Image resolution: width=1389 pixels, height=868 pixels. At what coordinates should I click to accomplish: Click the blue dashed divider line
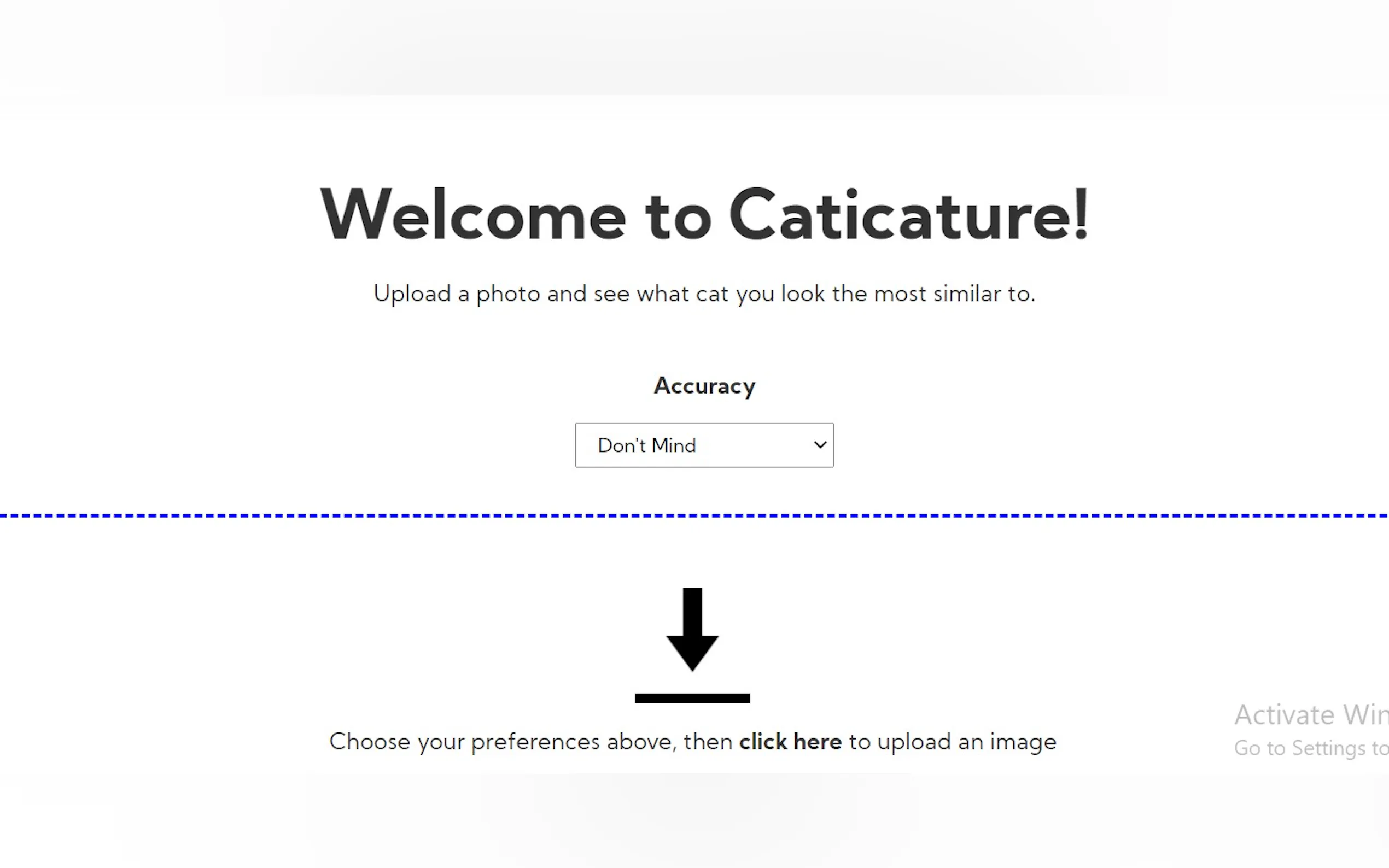(x=694, y=516)
